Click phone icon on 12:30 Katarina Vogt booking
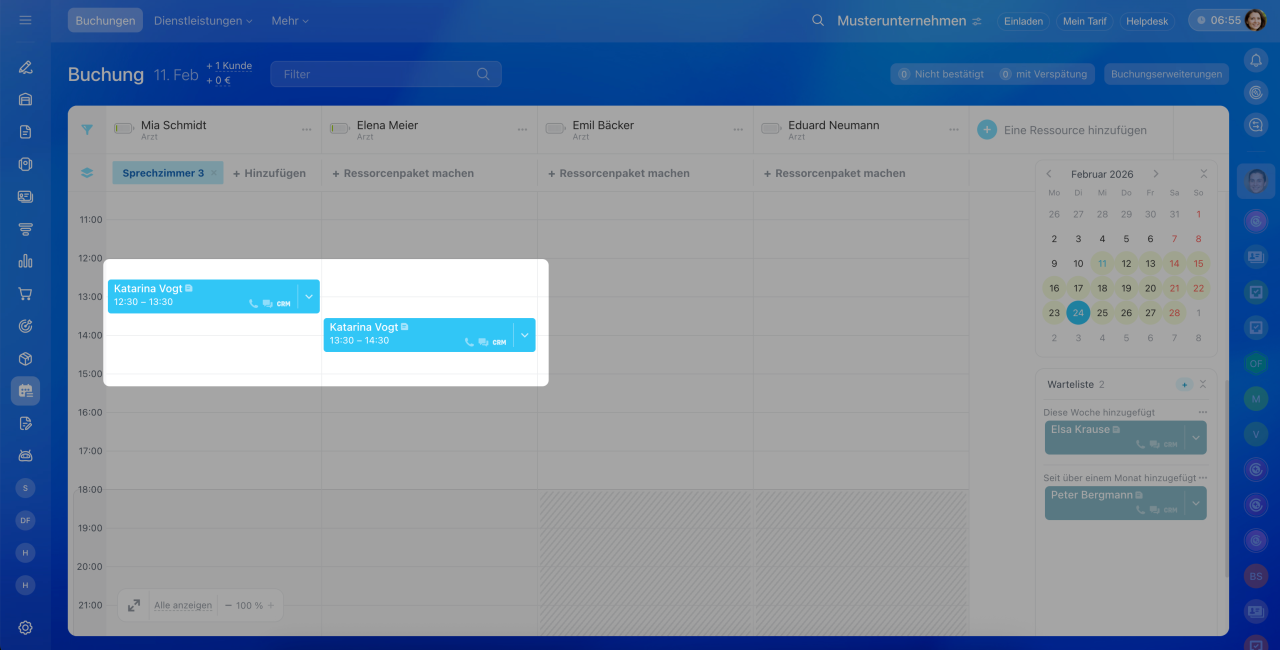Image resolution: width=1280 pixels, height=650 pixels. click(x=253, y=303)
